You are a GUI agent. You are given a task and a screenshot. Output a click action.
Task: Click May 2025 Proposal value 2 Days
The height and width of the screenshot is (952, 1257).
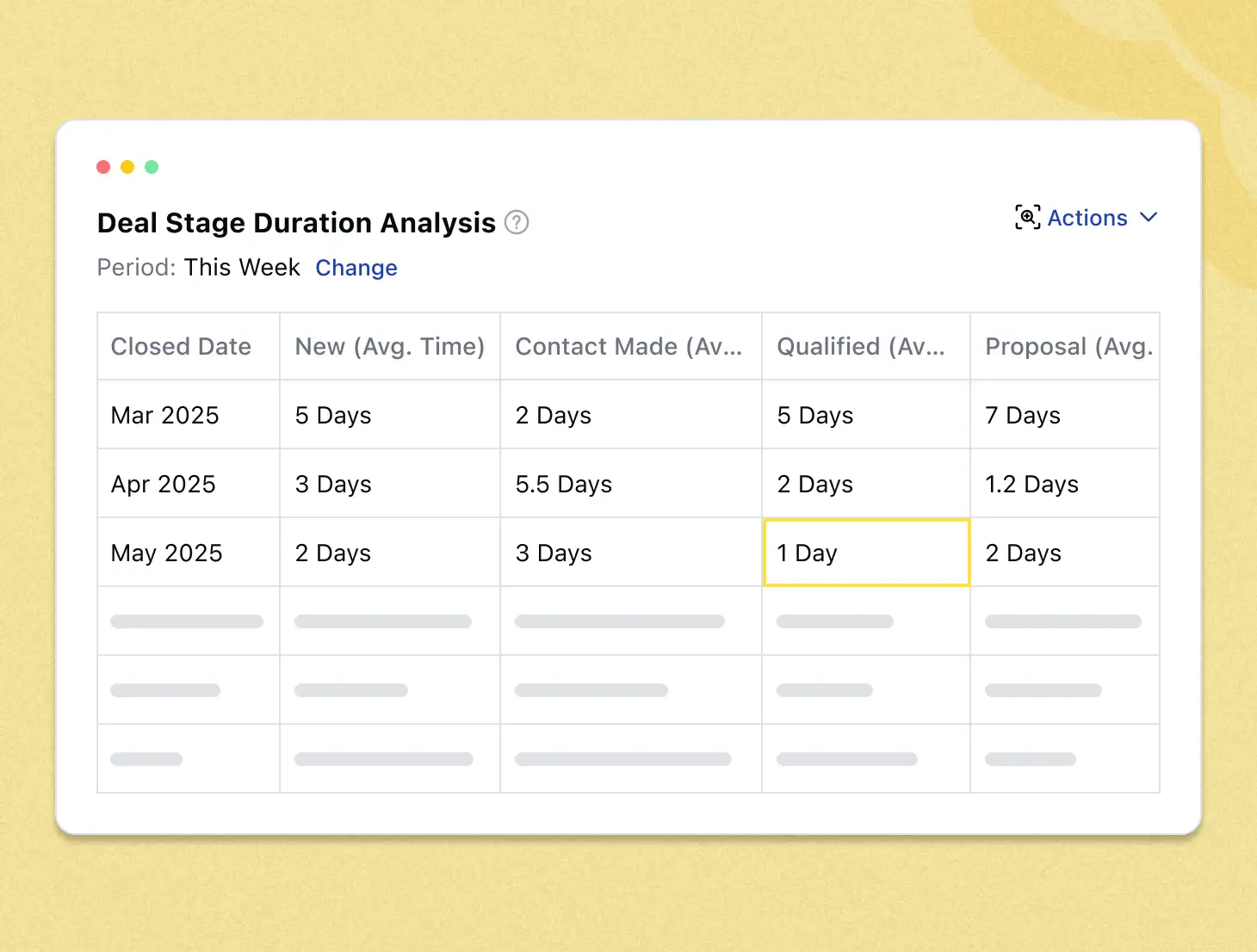point(1065,553)
